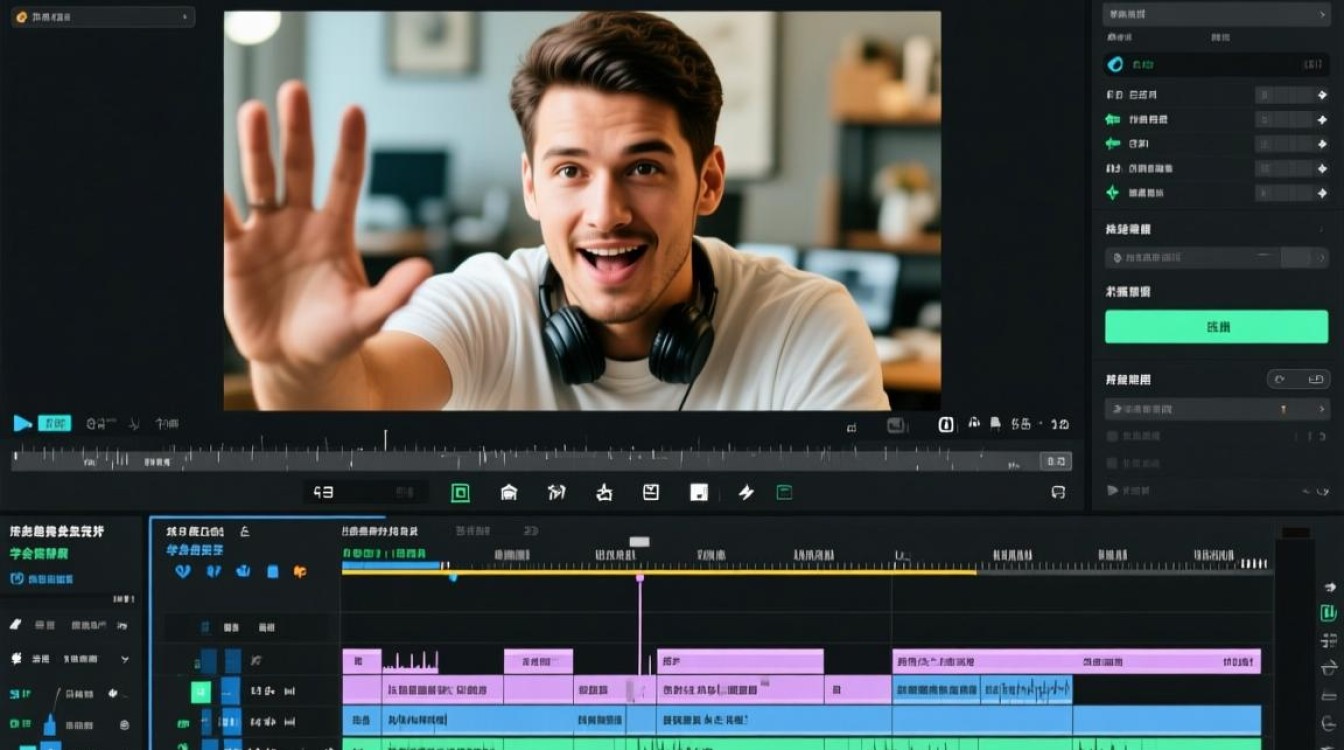Click the white square icon beside lightning bolt
This screenshot has width=1344, height=750.
click(x=699, y=492)
